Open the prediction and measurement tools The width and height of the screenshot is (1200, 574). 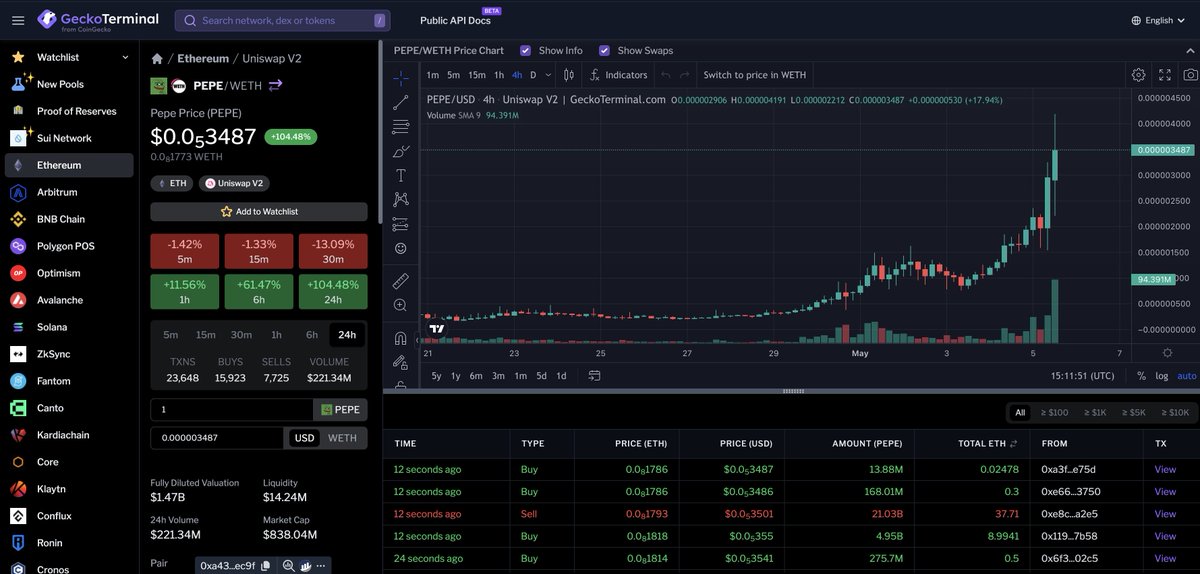point(401,224)
